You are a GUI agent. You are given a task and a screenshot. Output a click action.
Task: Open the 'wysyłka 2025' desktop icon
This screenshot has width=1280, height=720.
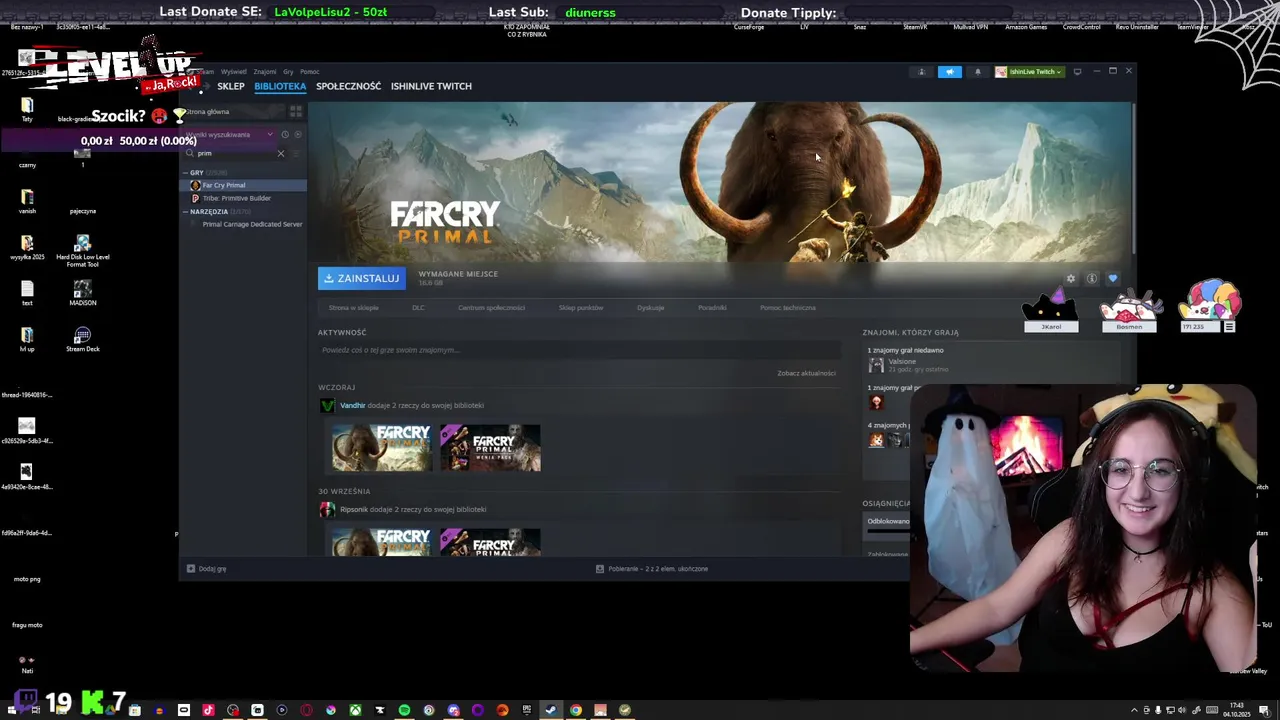(x=27, y=248)
